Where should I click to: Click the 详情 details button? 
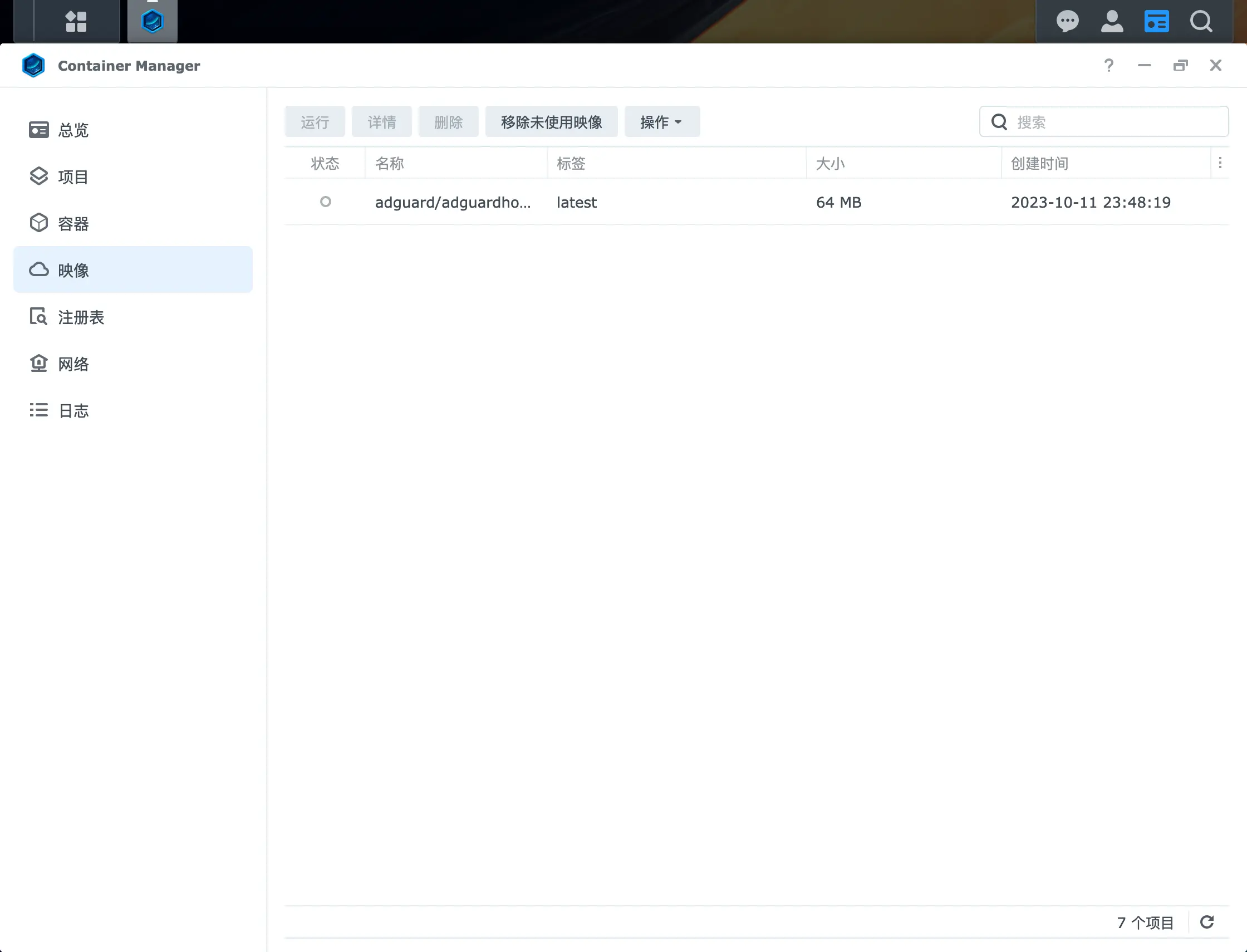[382, 121]
